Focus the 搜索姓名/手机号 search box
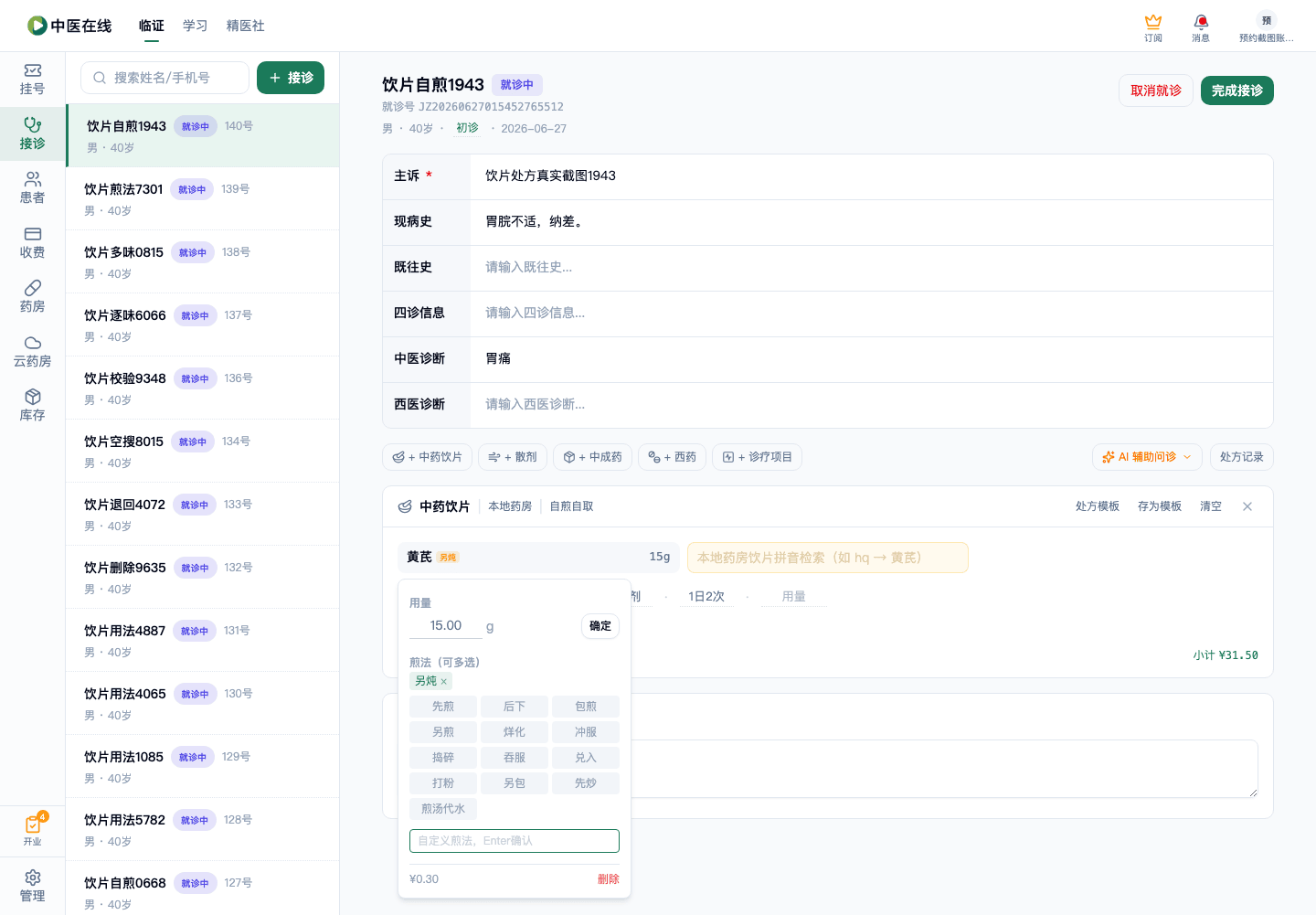Screen dimensions: 1316x915 coord(165,78)
